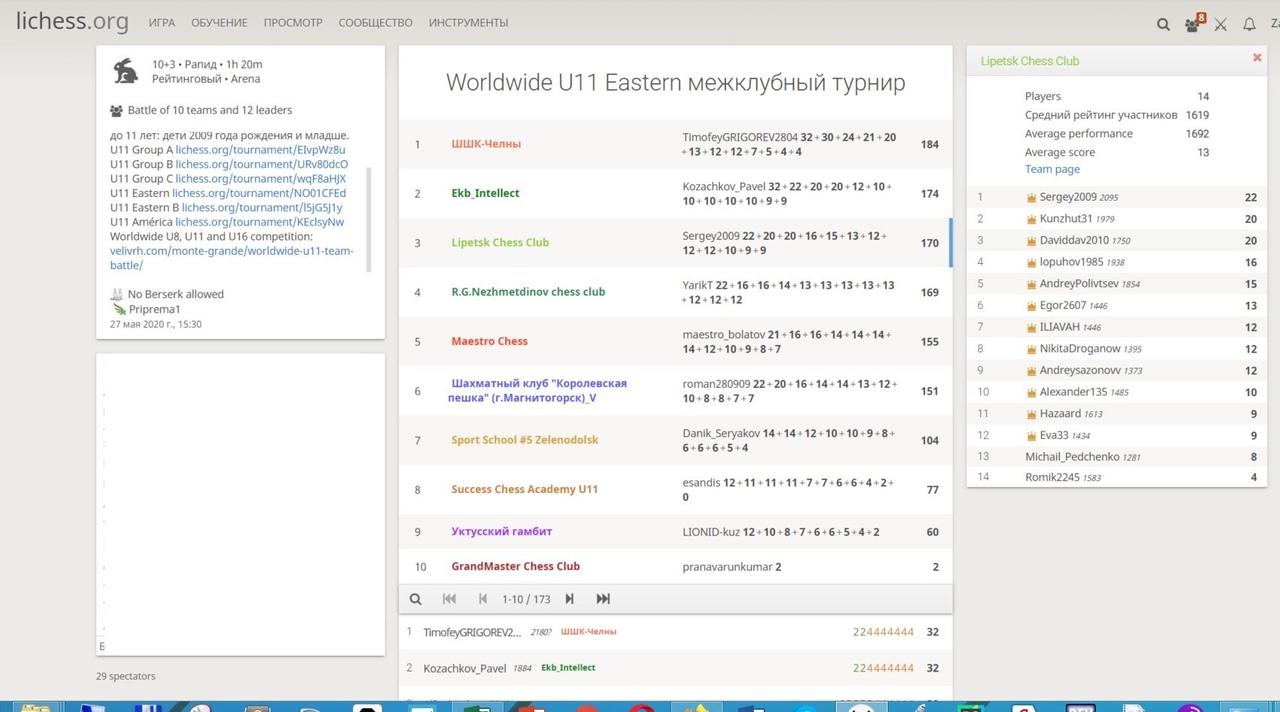Click leader YarikT in team row 4
This screenshot has width=1280, height=712.
[x=698, y=285]
